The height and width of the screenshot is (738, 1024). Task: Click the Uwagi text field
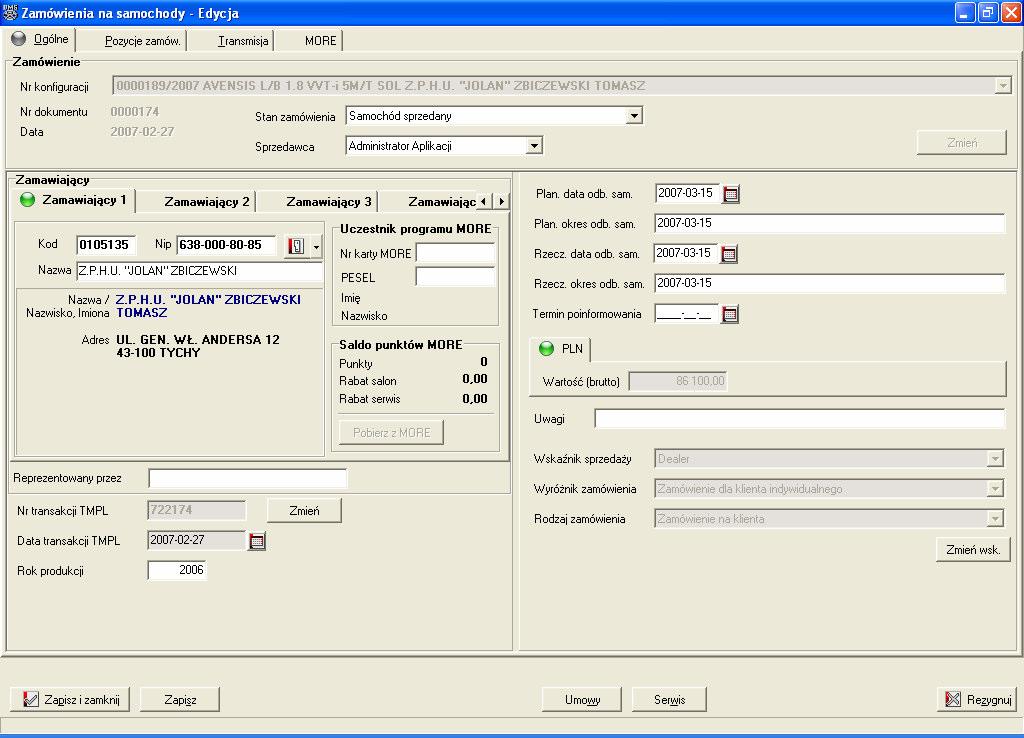coord(799,419)
